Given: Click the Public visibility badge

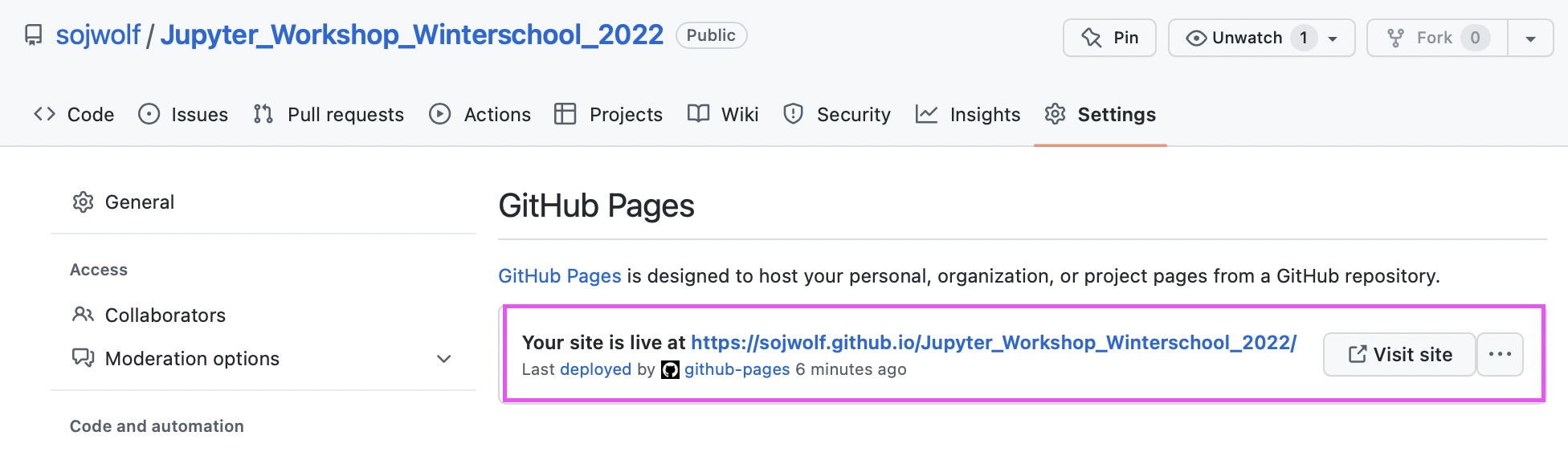Looking at the screenshot, I should [711, 35].
